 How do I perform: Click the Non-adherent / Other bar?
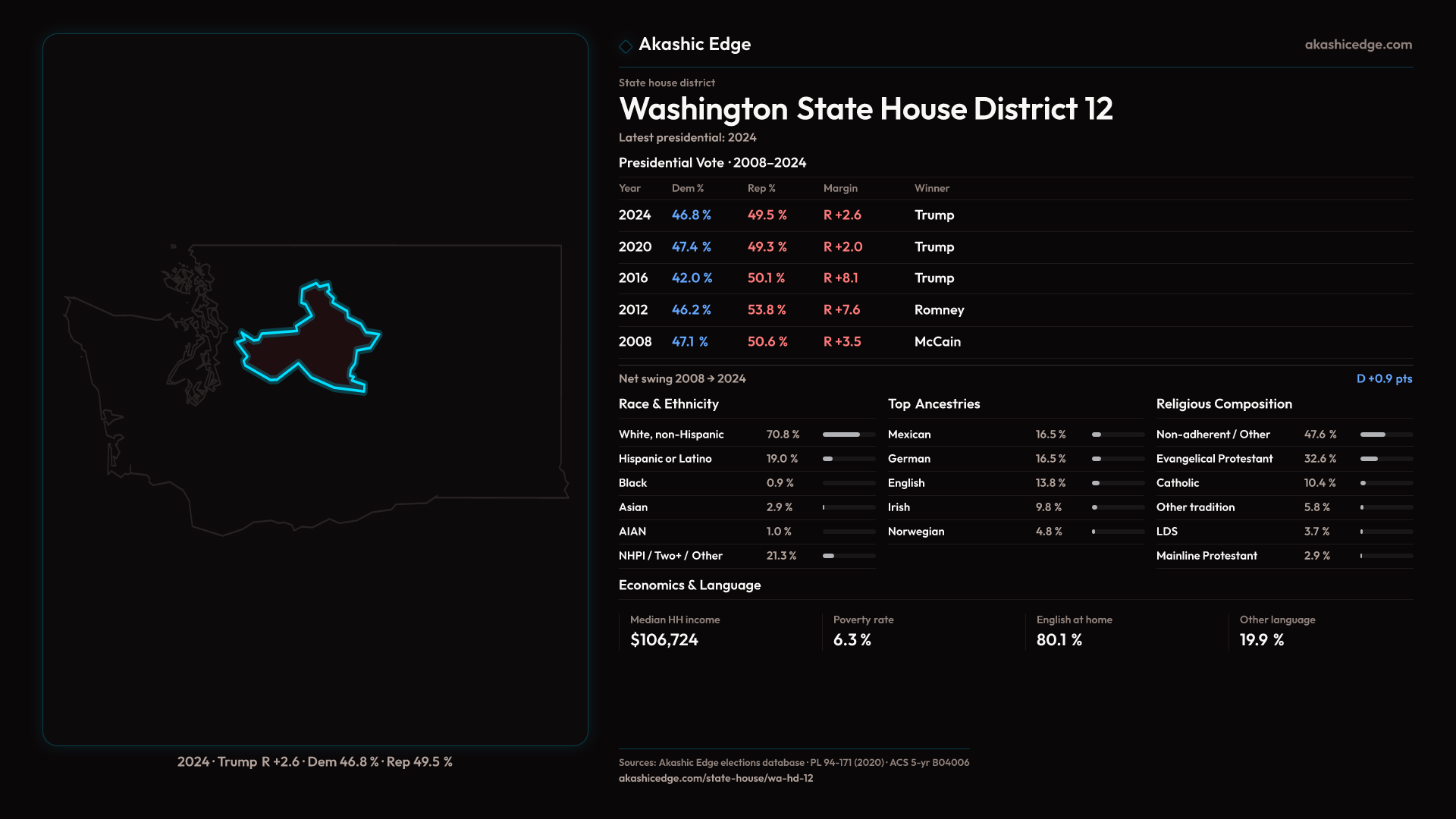click(1385, 435)
